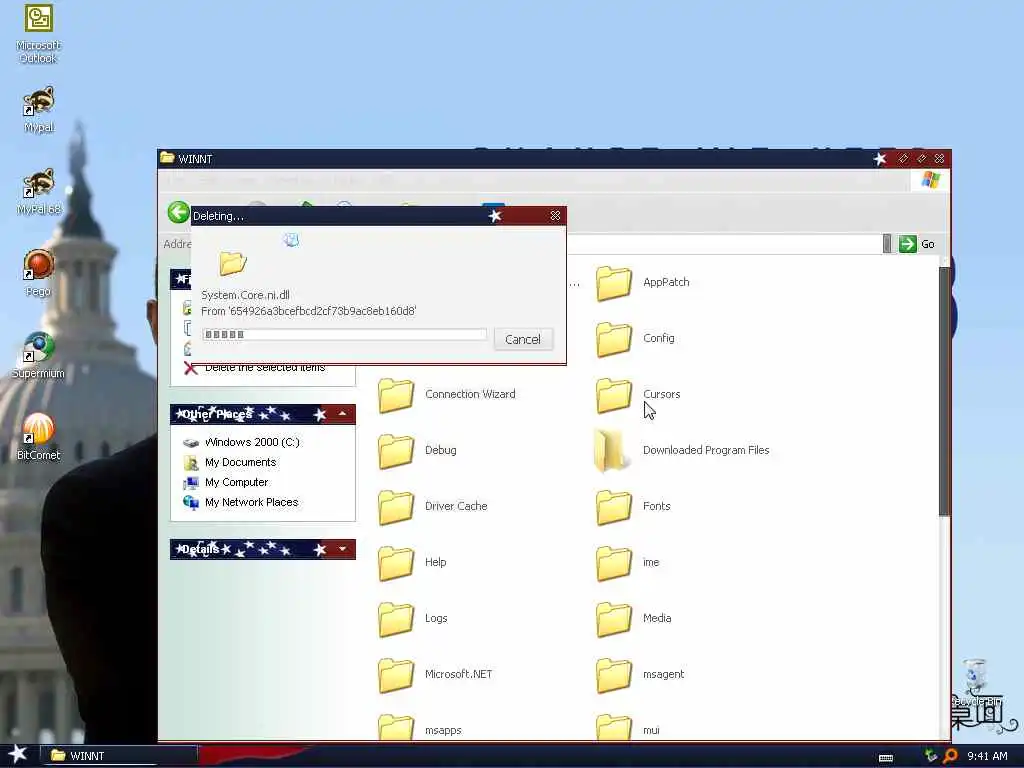
Task: Select the AppPatch folder
Action: click(643, 283)
